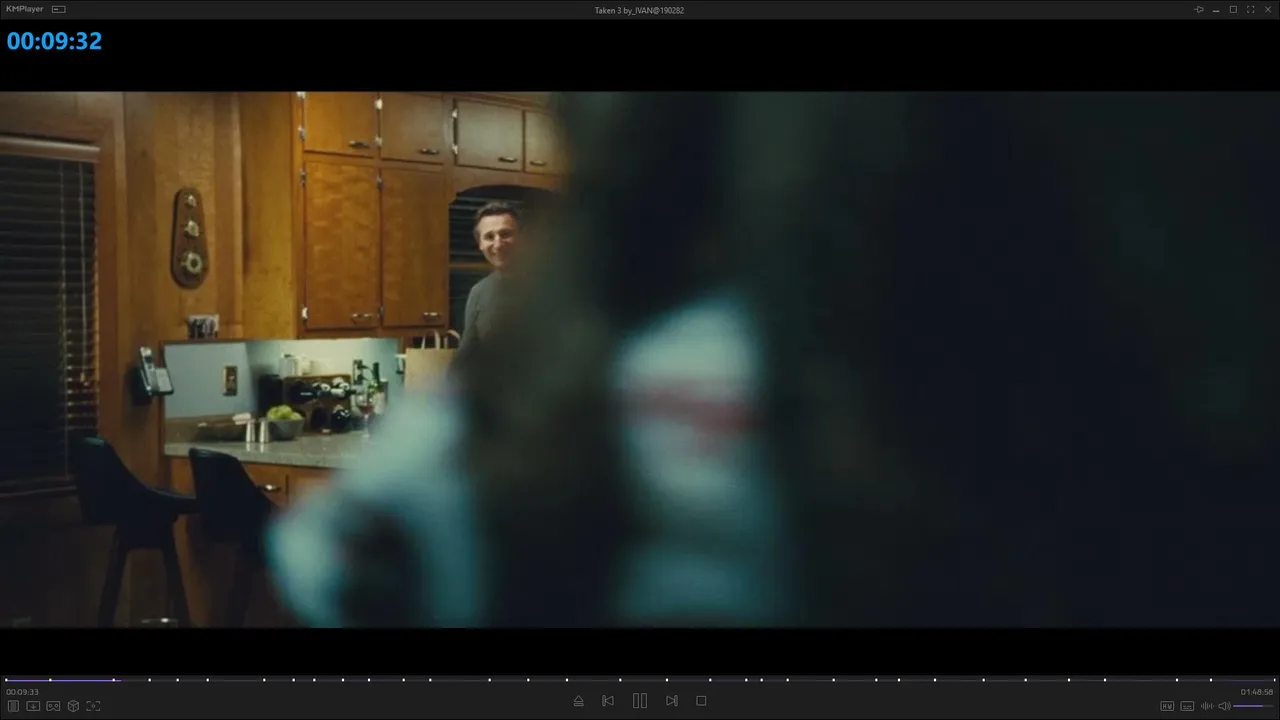This screenshot has width=1280, height=720.
Task: Minimize the KMPlayer window
Action: tap(1216, 9)
